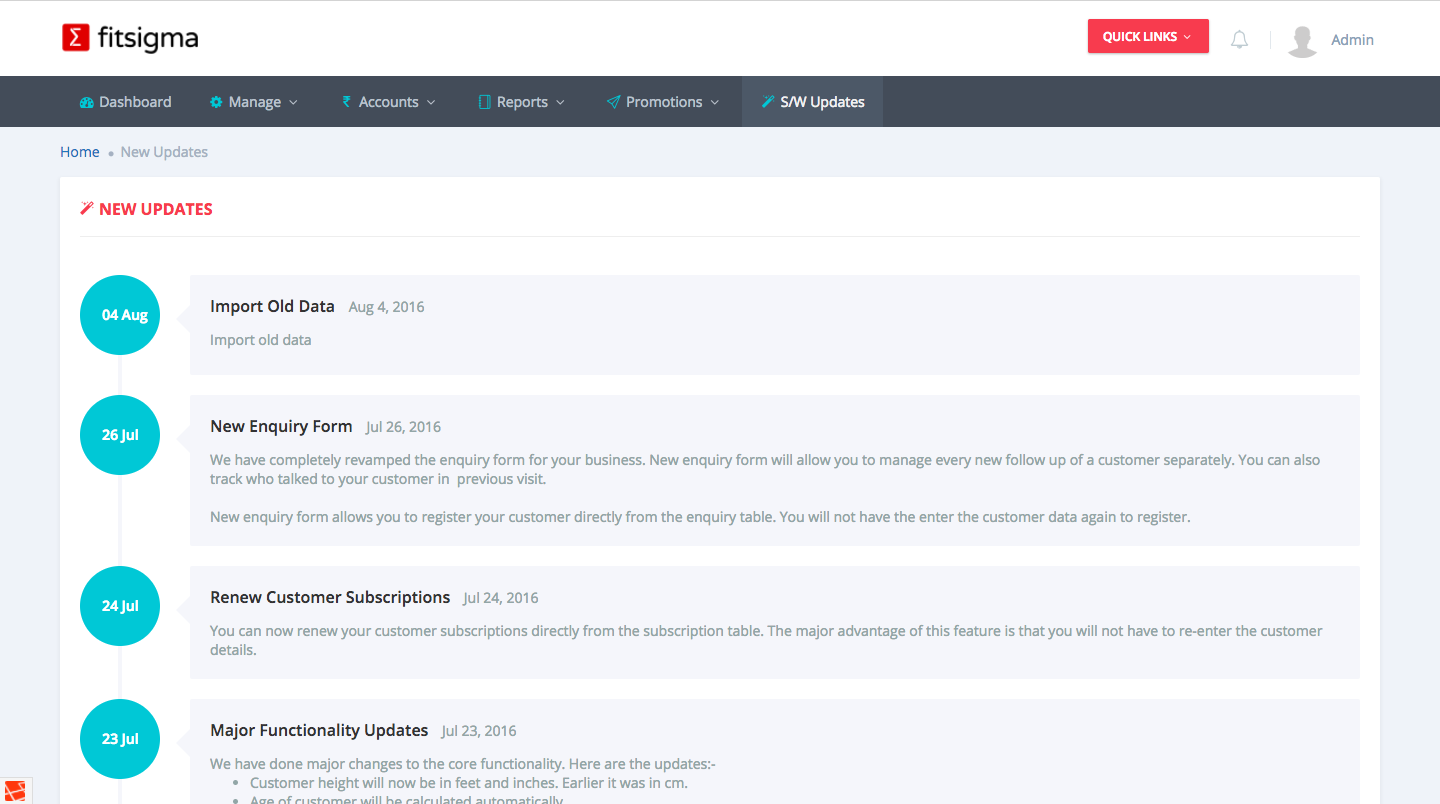This screenshot has width=1440, height=804.
Task: Open the notifications bell
Action: (1239, 40)
